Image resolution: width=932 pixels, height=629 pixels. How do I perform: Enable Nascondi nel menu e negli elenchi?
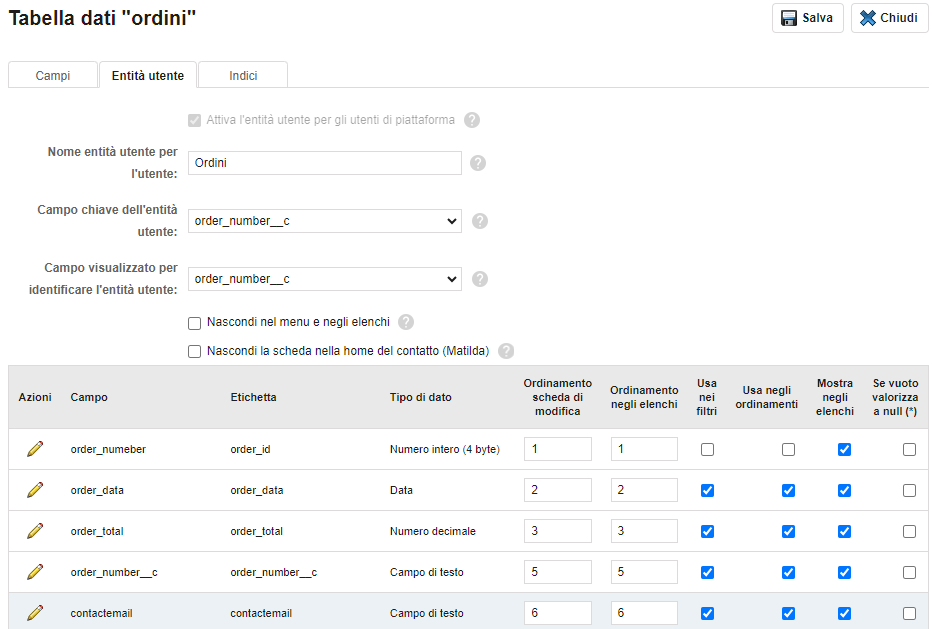(x=194, y=323)
